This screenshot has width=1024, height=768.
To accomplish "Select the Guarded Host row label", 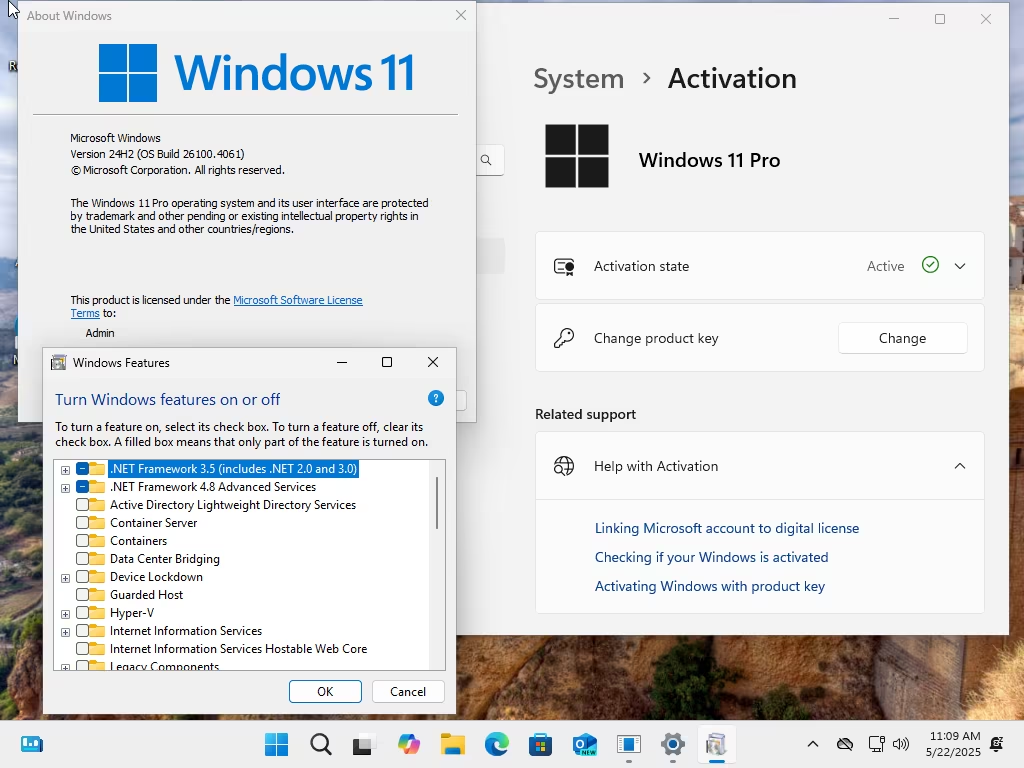I will 146,595.
